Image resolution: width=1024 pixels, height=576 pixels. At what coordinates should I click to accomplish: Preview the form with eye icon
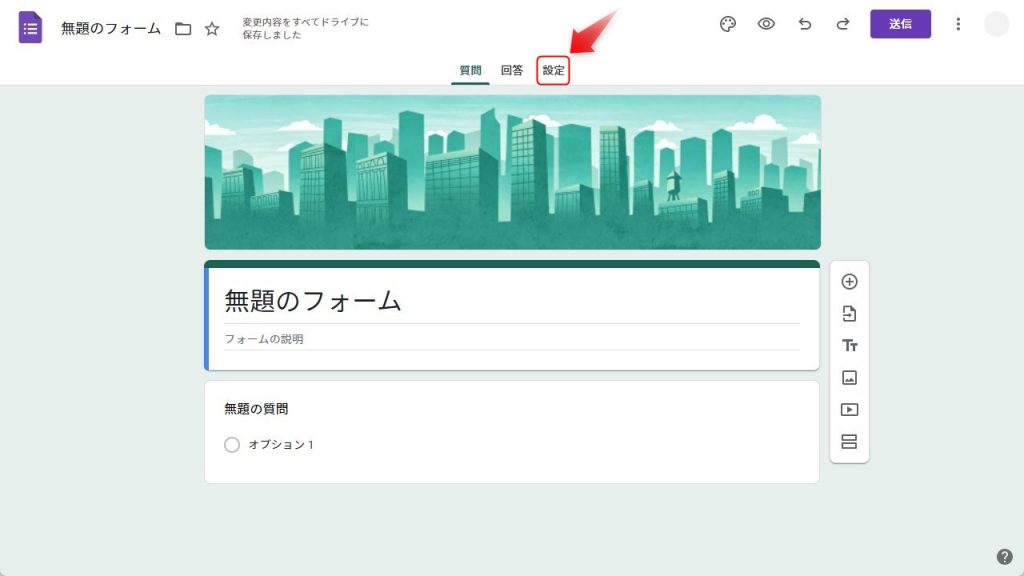(x=766, y=24)
